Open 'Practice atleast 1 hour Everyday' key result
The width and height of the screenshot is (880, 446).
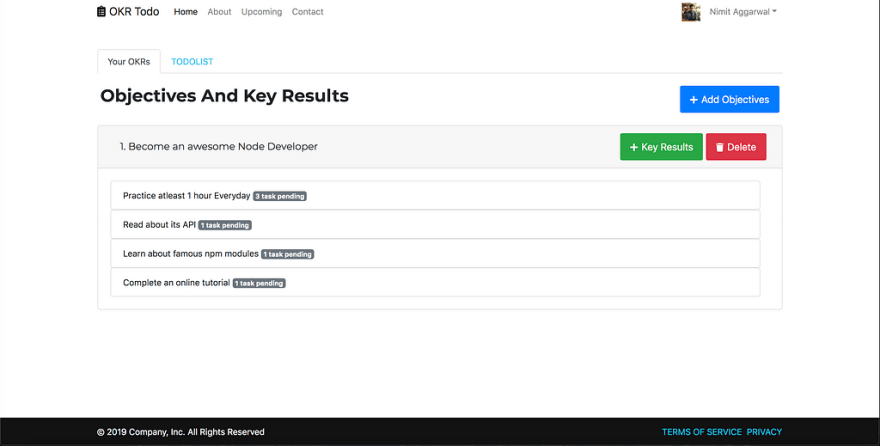435,195
